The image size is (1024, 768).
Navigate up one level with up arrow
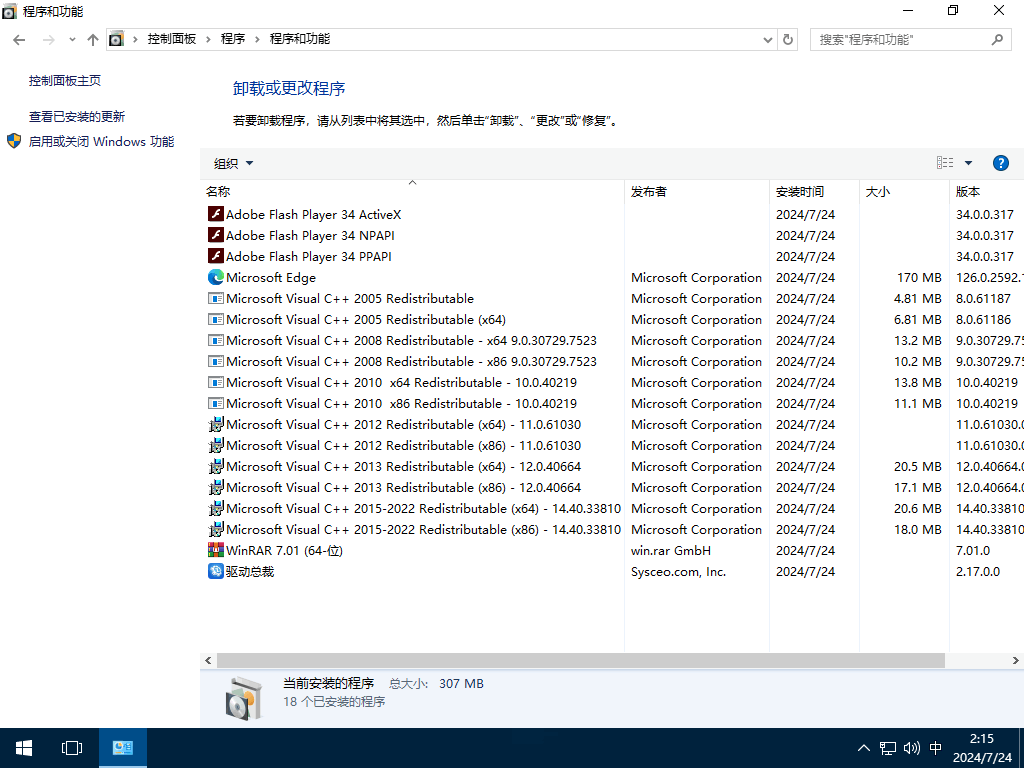click(x=93, y=39)
